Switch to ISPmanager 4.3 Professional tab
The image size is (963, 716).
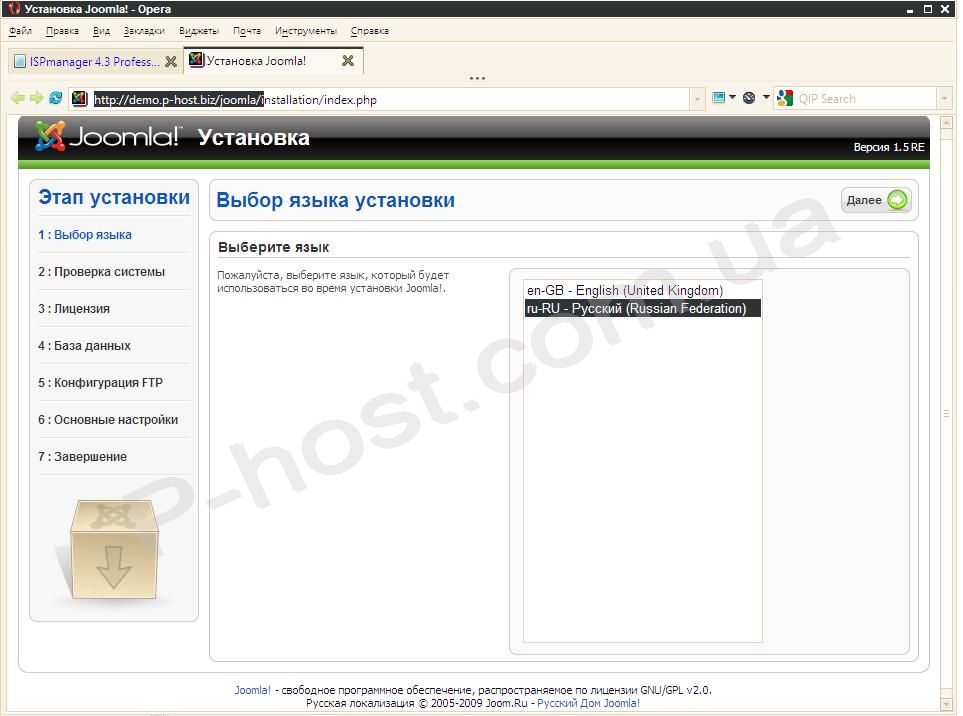95,61
